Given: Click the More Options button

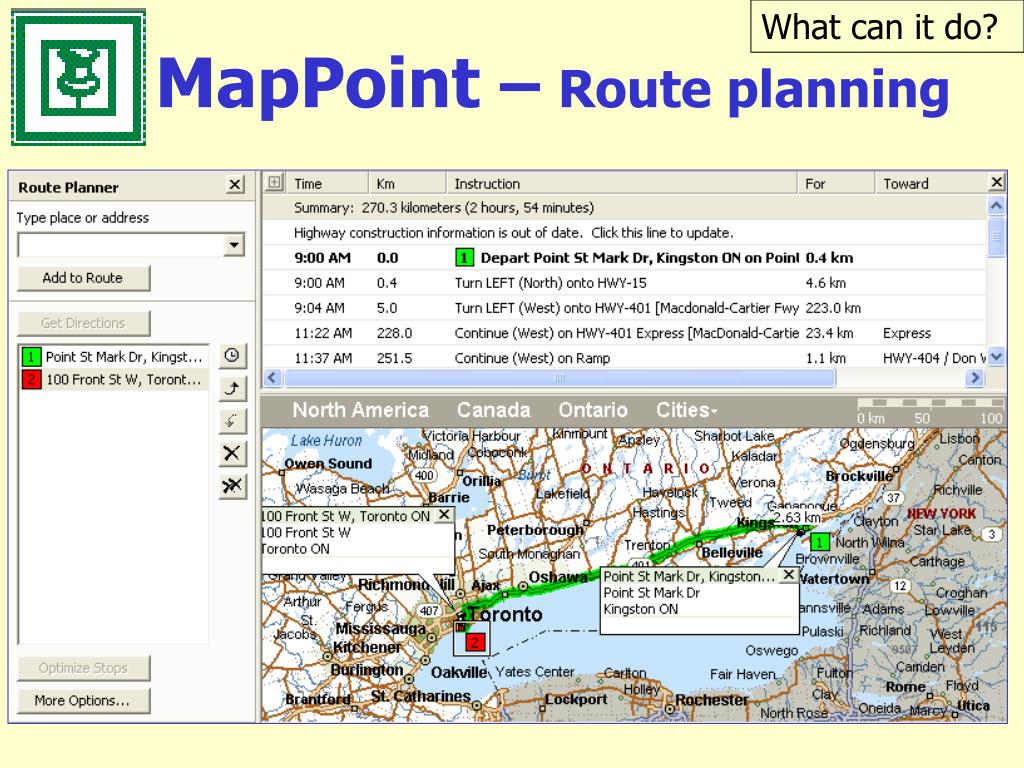Looking at the screenshot, I should pos(84,701).
